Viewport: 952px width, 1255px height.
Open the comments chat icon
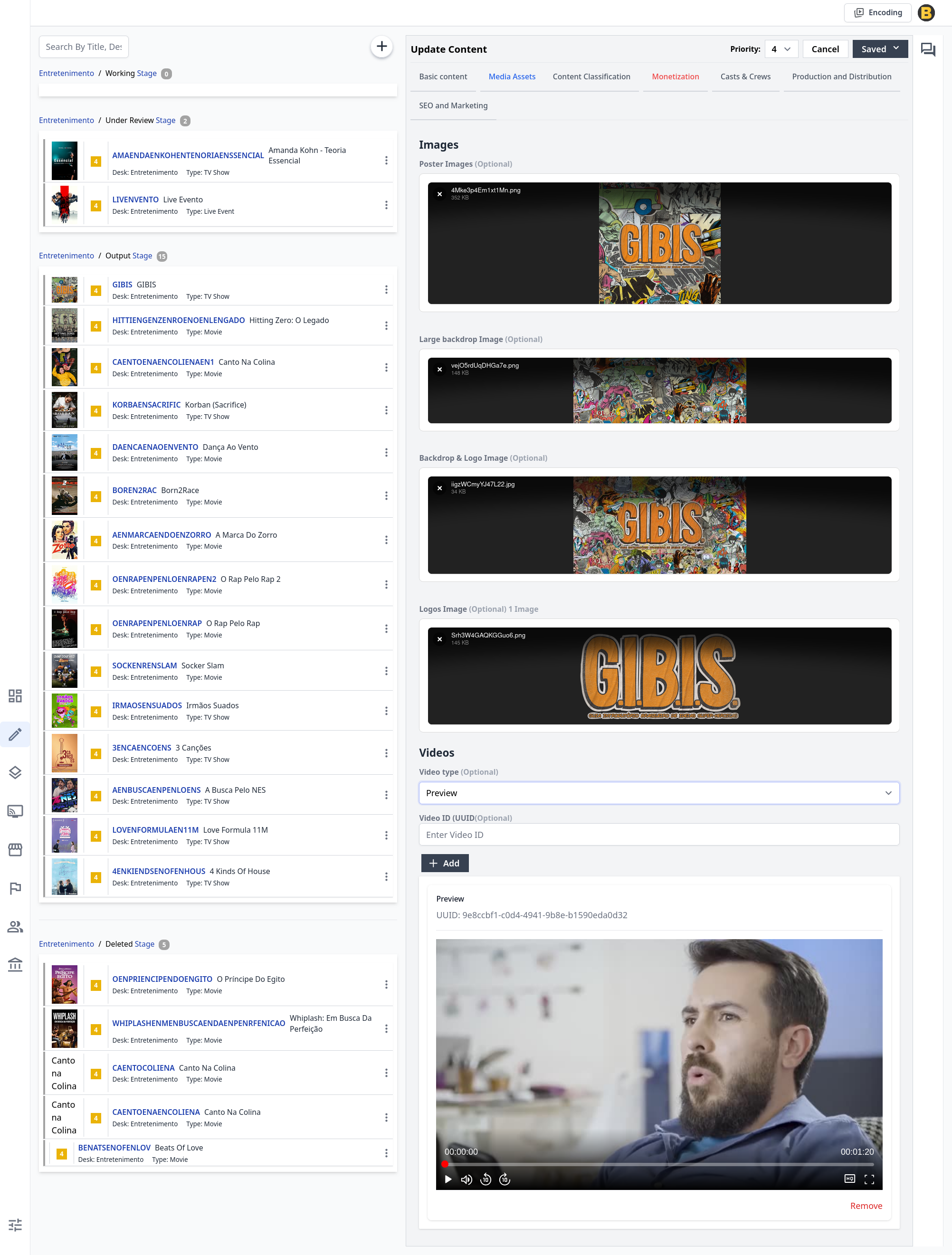928,49
